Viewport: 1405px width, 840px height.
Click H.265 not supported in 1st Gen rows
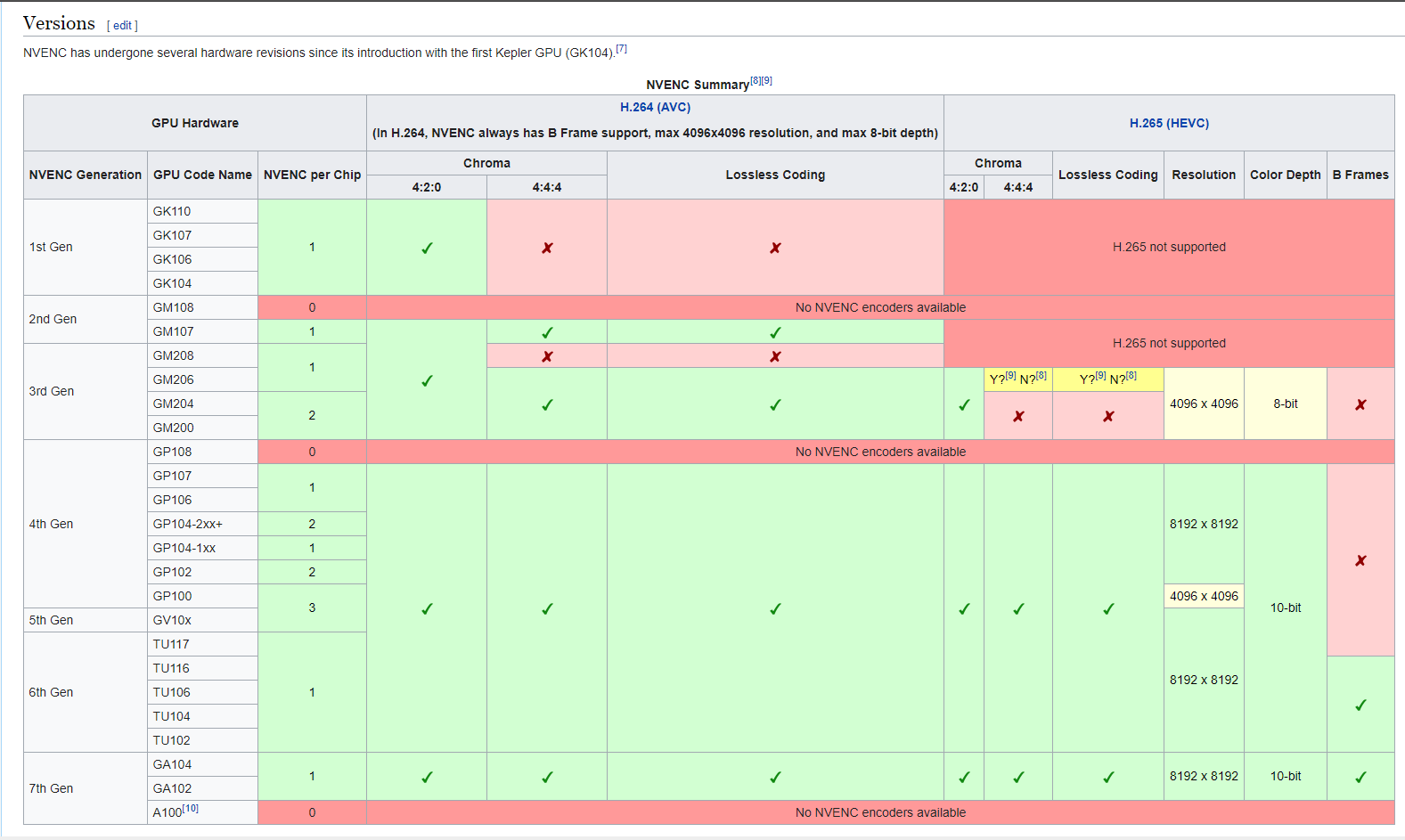(x=1169, y=247)
